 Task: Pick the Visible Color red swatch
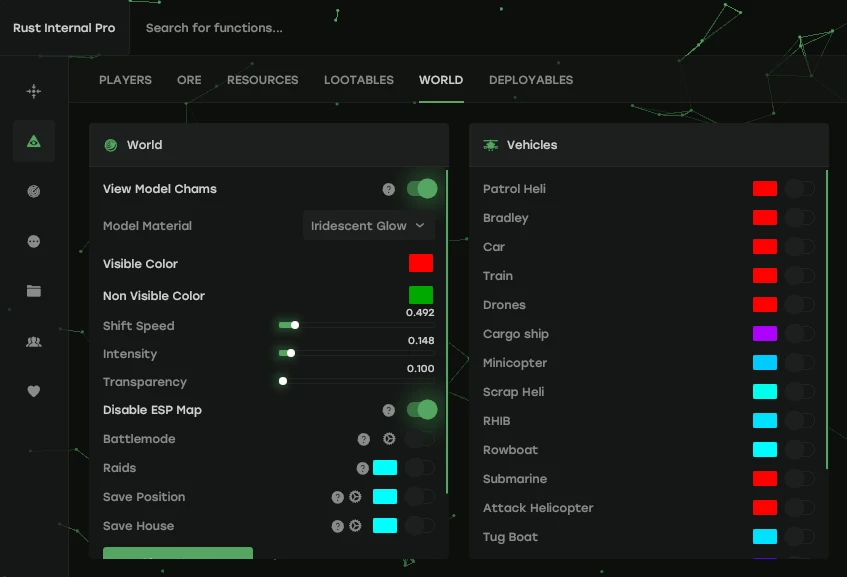(421, 263)
